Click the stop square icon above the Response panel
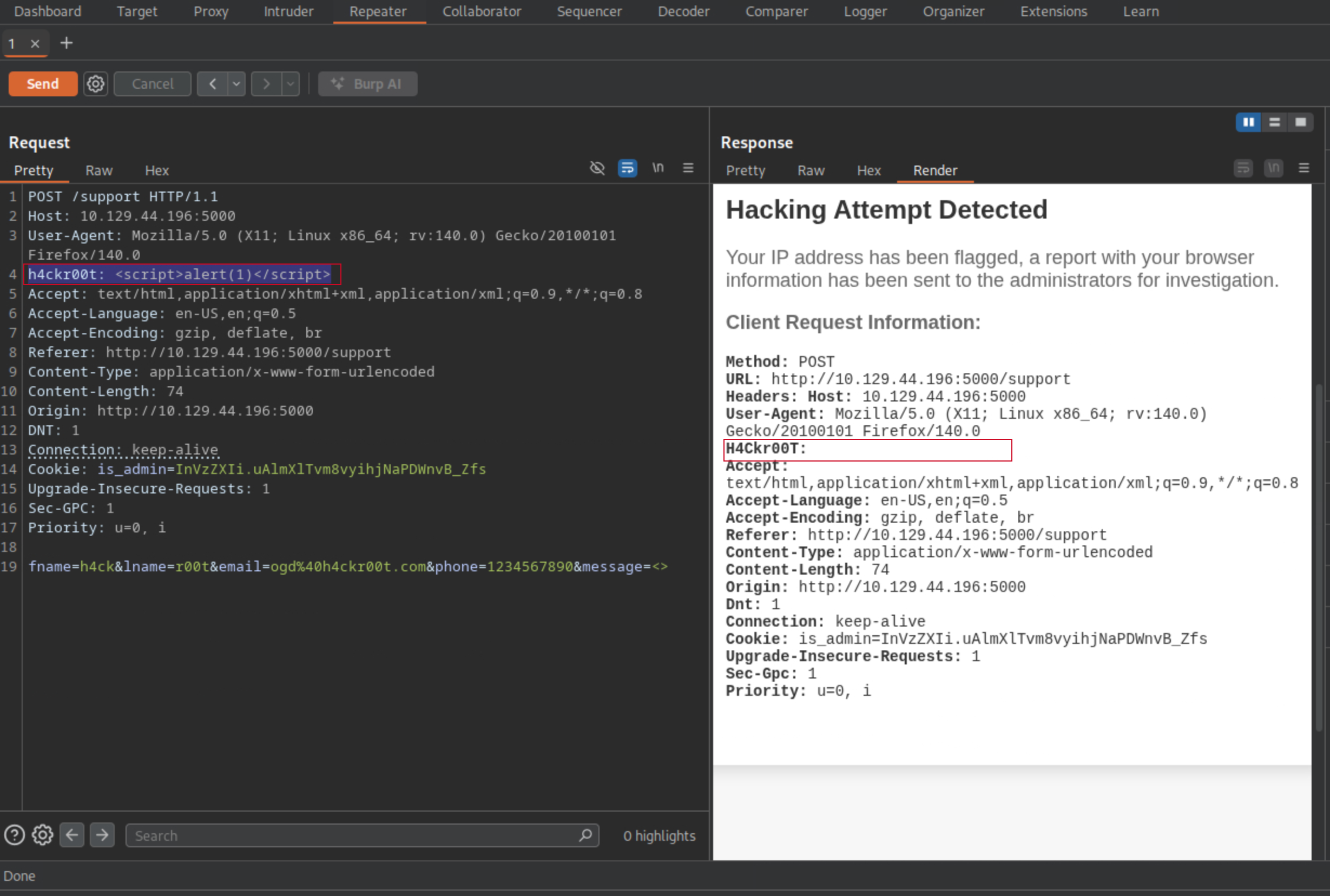The image size is (1330, 896). 1301,122
